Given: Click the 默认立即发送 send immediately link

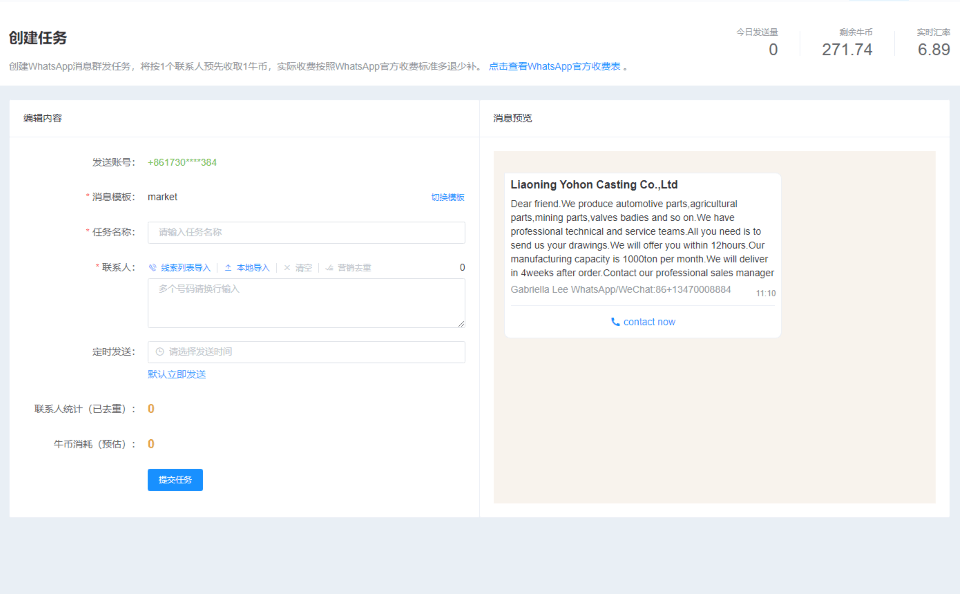Looking at the screenshot, I should pyautogui.click(x=177, y=375).
